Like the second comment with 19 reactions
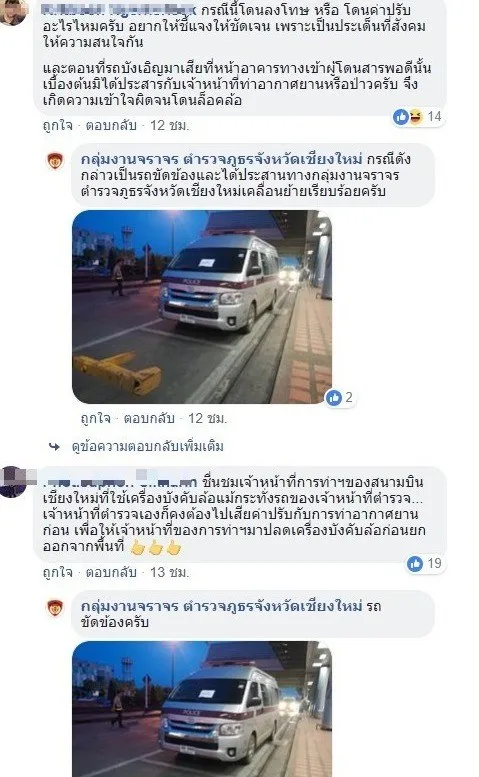 [x=57, y=573]
